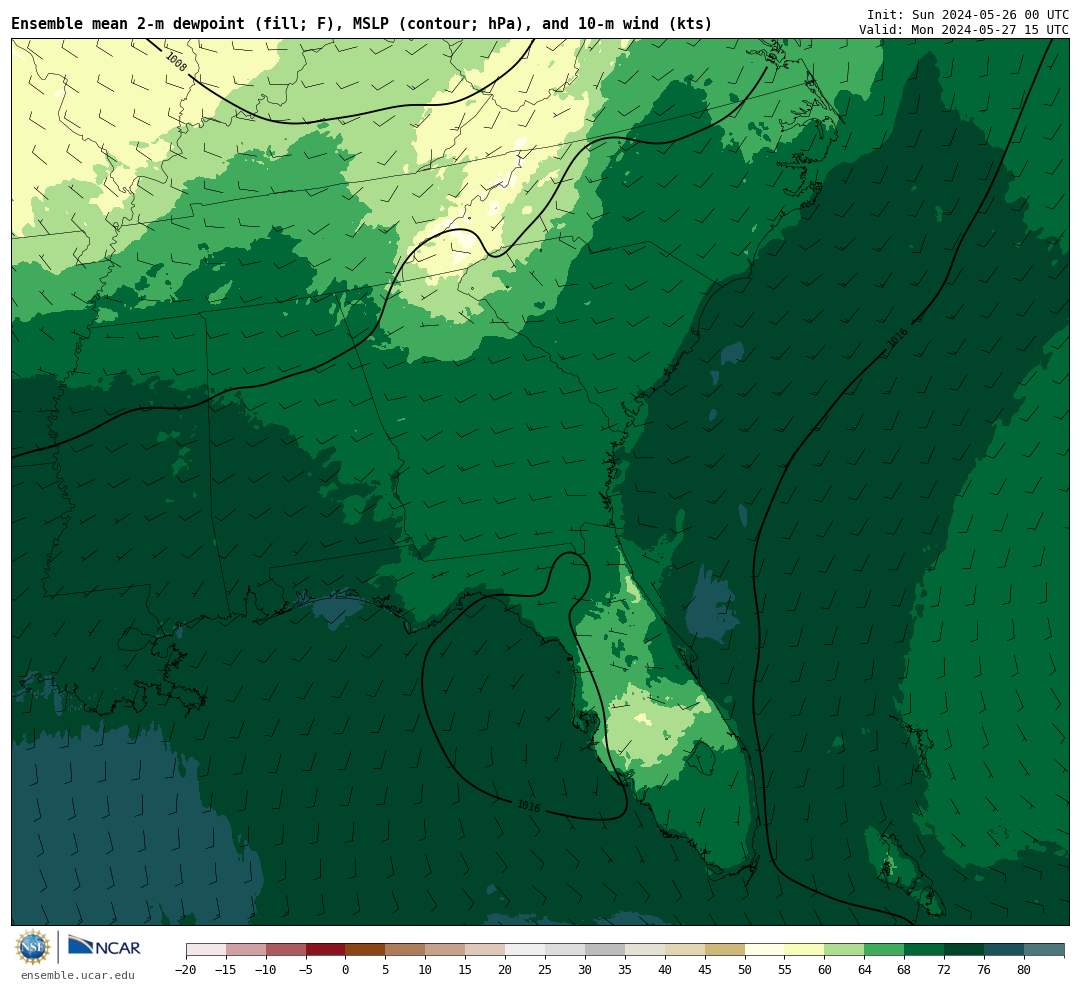Viewport: 1080px width, 988px height.
Task: Pick the light green 60 to 64 swatch
Action: [x=844, y=950]
